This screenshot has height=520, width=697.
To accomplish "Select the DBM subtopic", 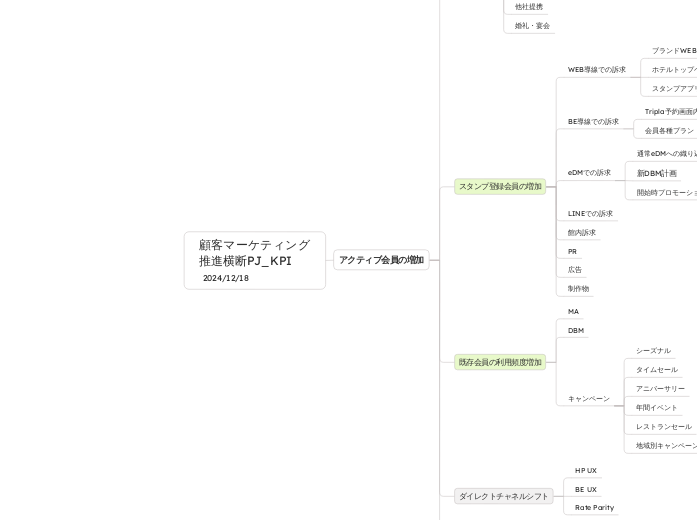I will point(576,331).
